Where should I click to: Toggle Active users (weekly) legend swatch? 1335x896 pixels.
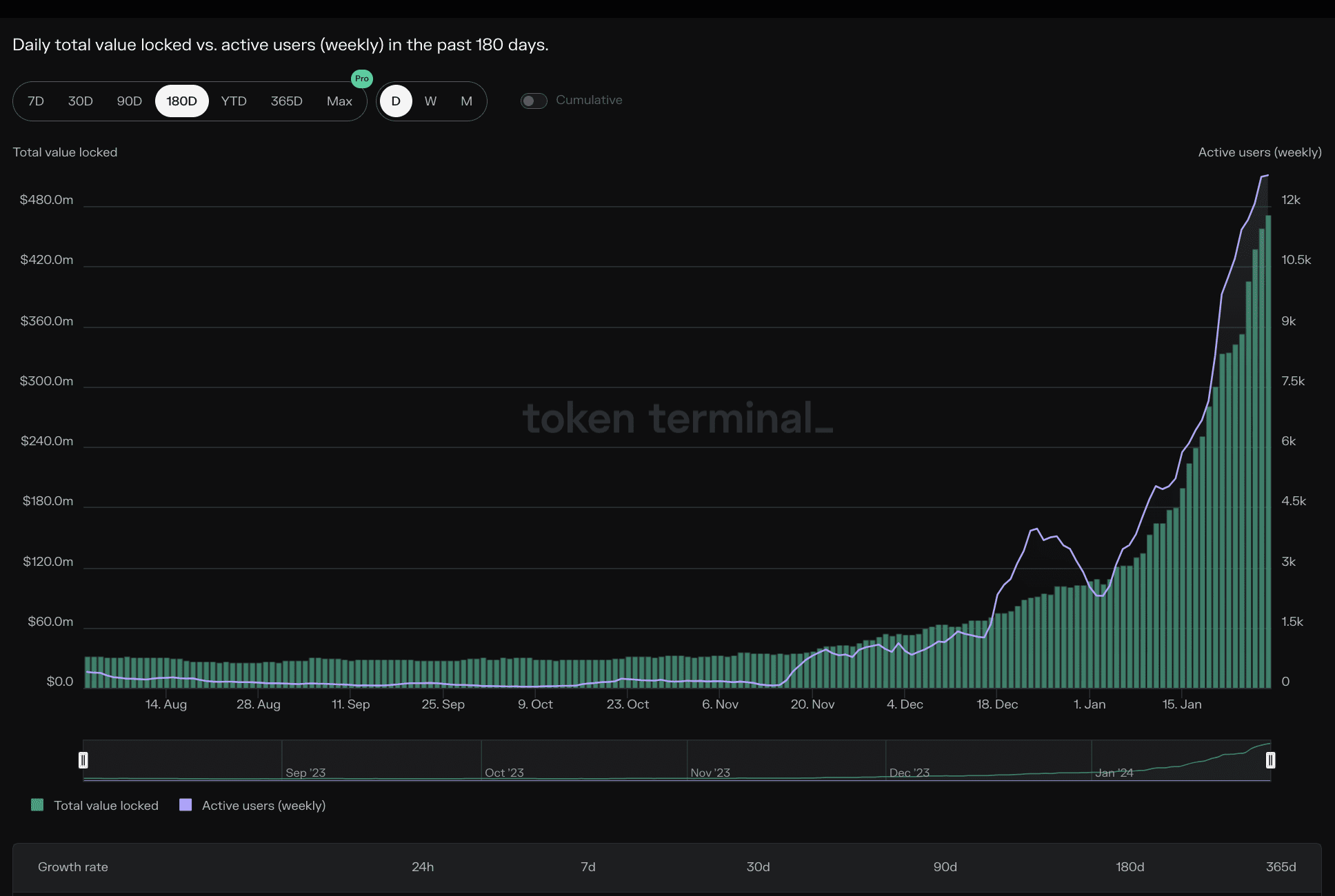tap(185, 805)
